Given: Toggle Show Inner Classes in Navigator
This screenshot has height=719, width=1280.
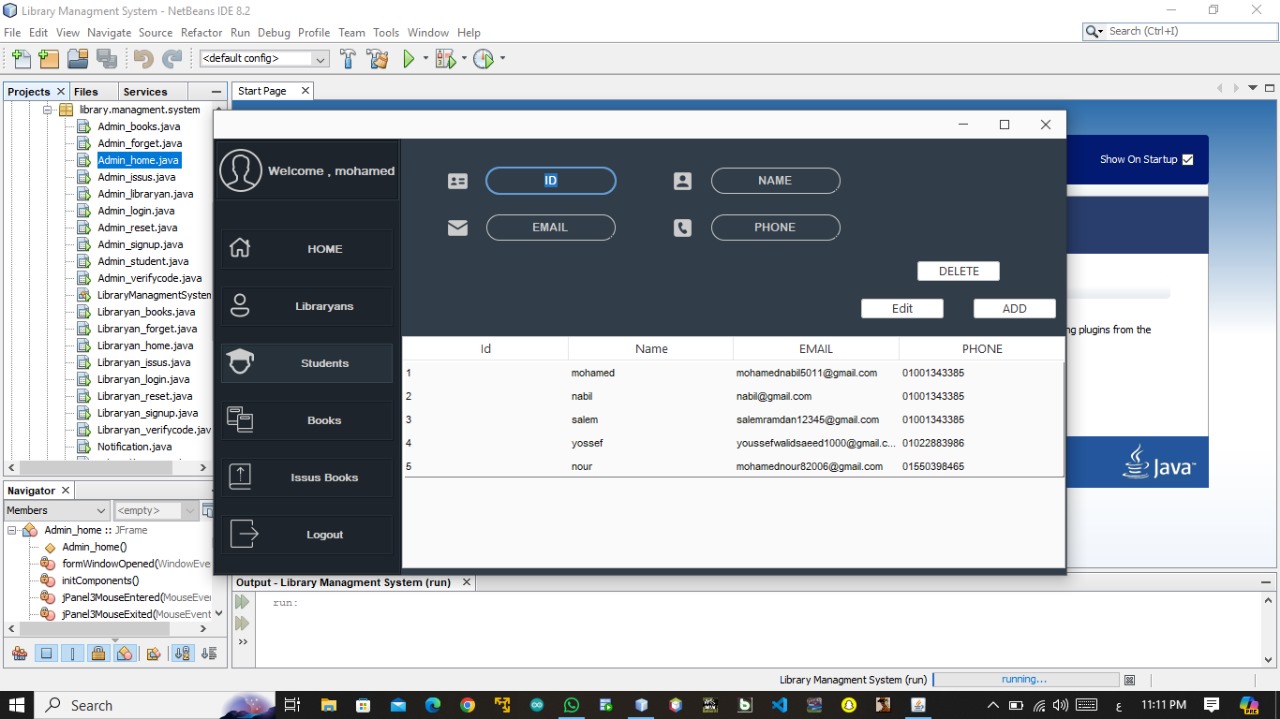Looking at the screenshot, I should [x=124, y=653].
